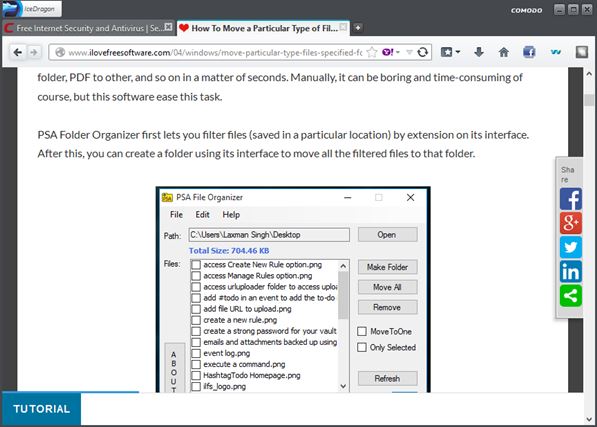The image size is (597, 427).
Task: Open the Downloads arrow icon
Action: pos(479,52)
